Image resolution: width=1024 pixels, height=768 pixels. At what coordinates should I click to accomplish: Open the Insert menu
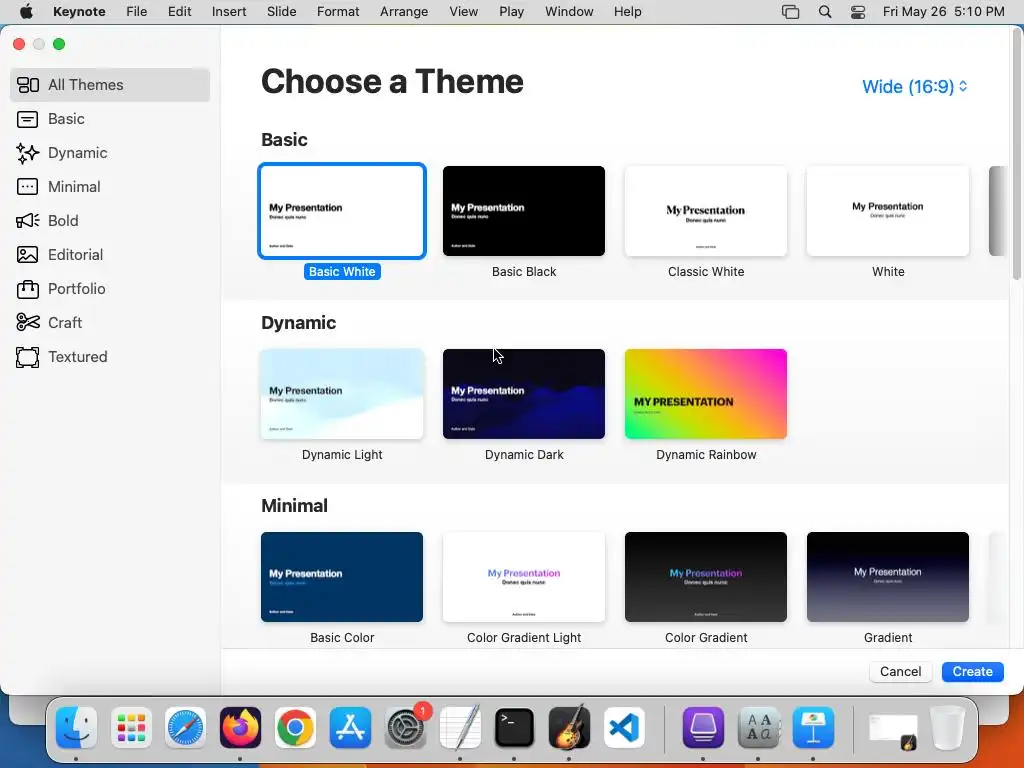229,12
